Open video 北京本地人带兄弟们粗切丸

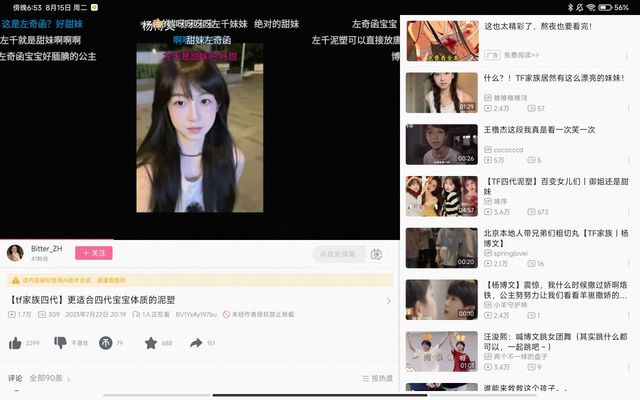pyautogui.click(x=556, y=238)
